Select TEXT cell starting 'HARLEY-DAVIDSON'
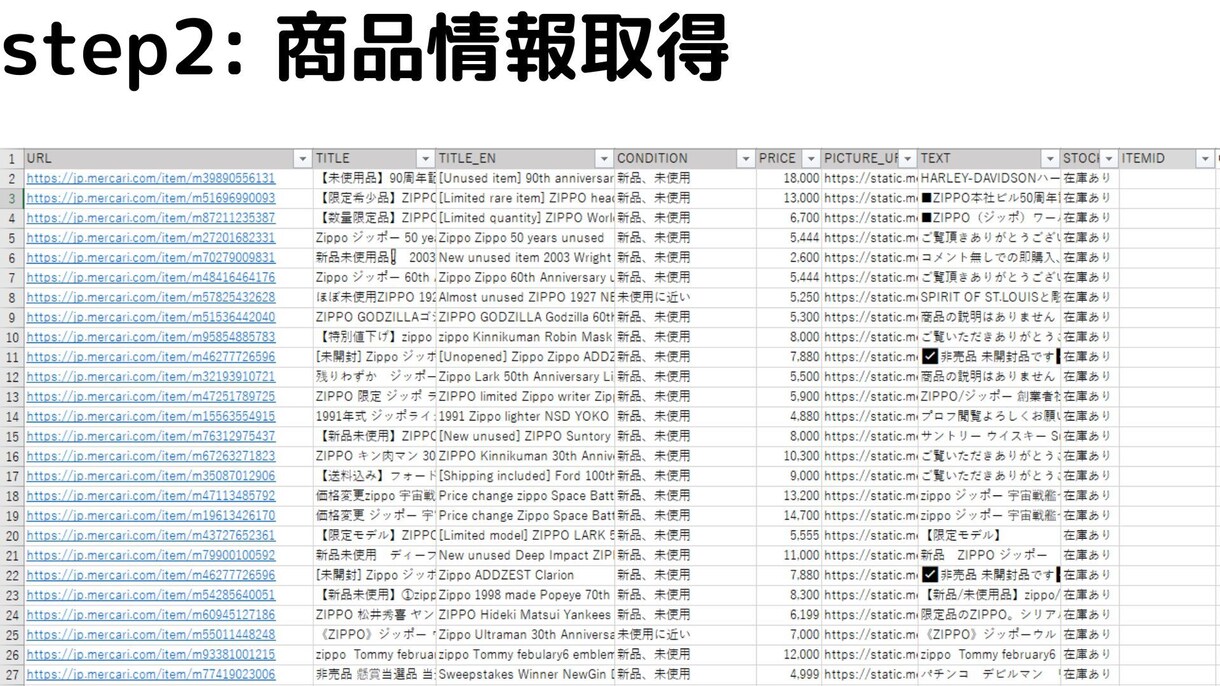Screen dimensions: 1220x686 click(989, 178)
